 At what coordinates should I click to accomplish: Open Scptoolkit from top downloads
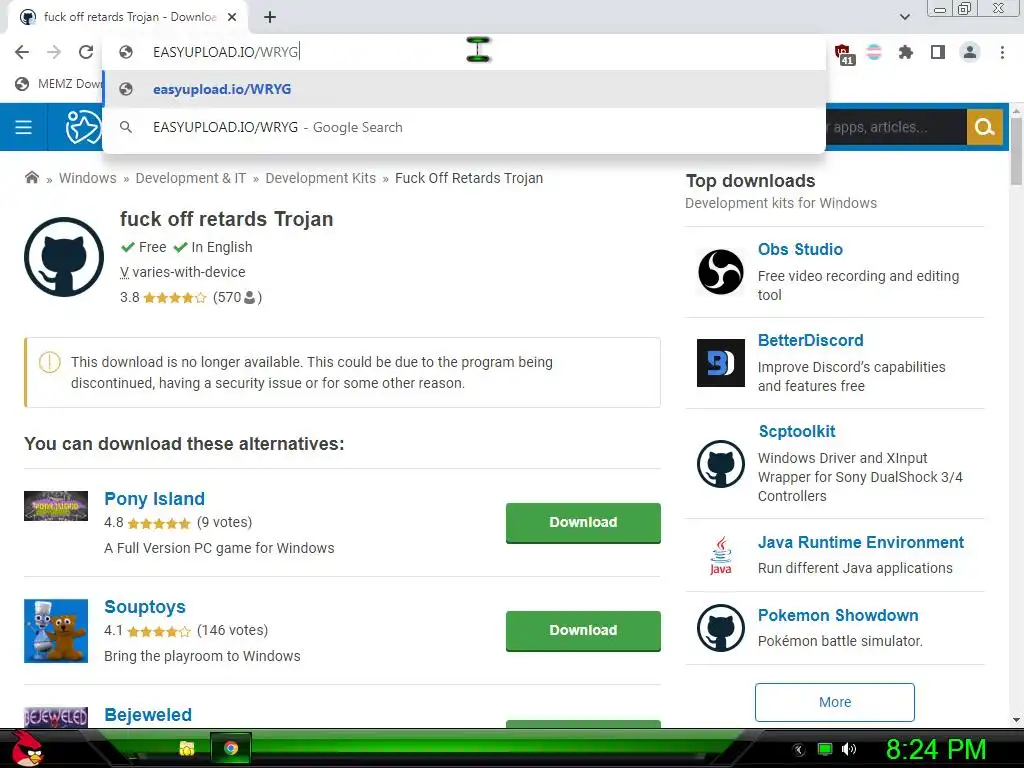(x=797, y=432)
